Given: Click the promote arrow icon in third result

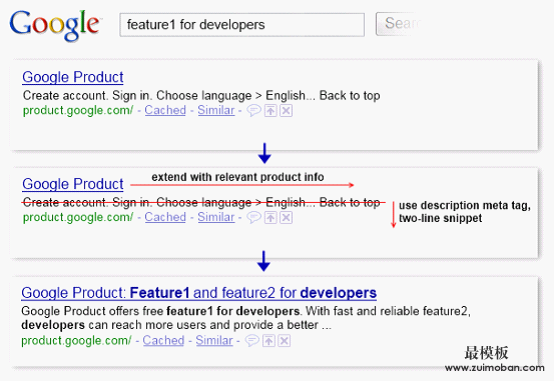Looking at the screenshot, I should pos(269,341).
